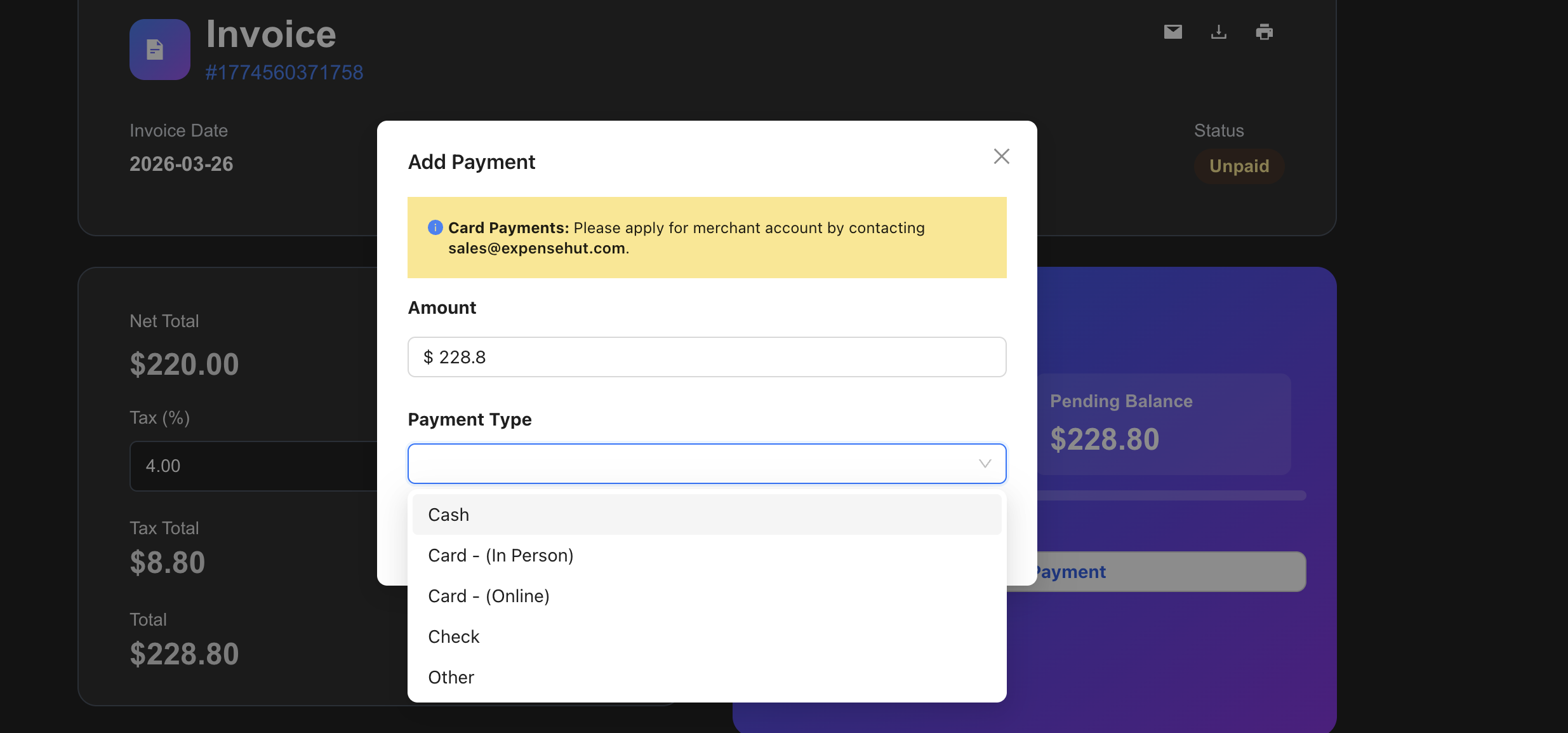Click the info icon in the Card Payments notice
Image resolution: width=1568 pixels, height=733 pixels.
434,227
